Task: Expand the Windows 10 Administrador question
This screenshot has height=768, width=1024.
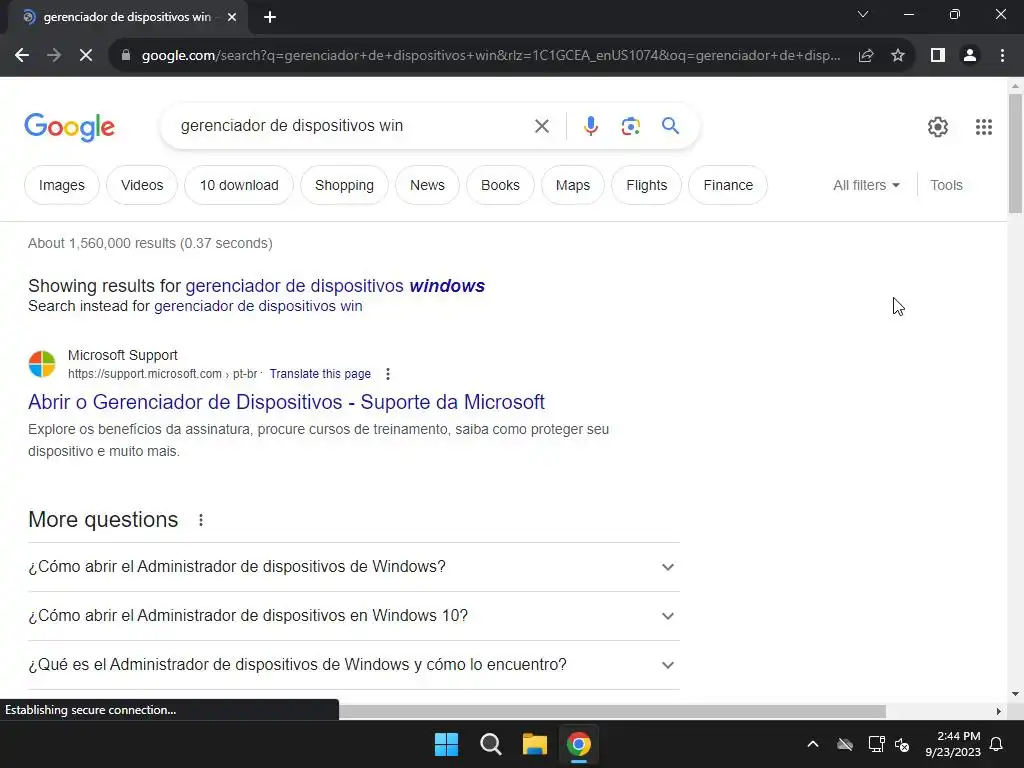Action: click(354, 616)
